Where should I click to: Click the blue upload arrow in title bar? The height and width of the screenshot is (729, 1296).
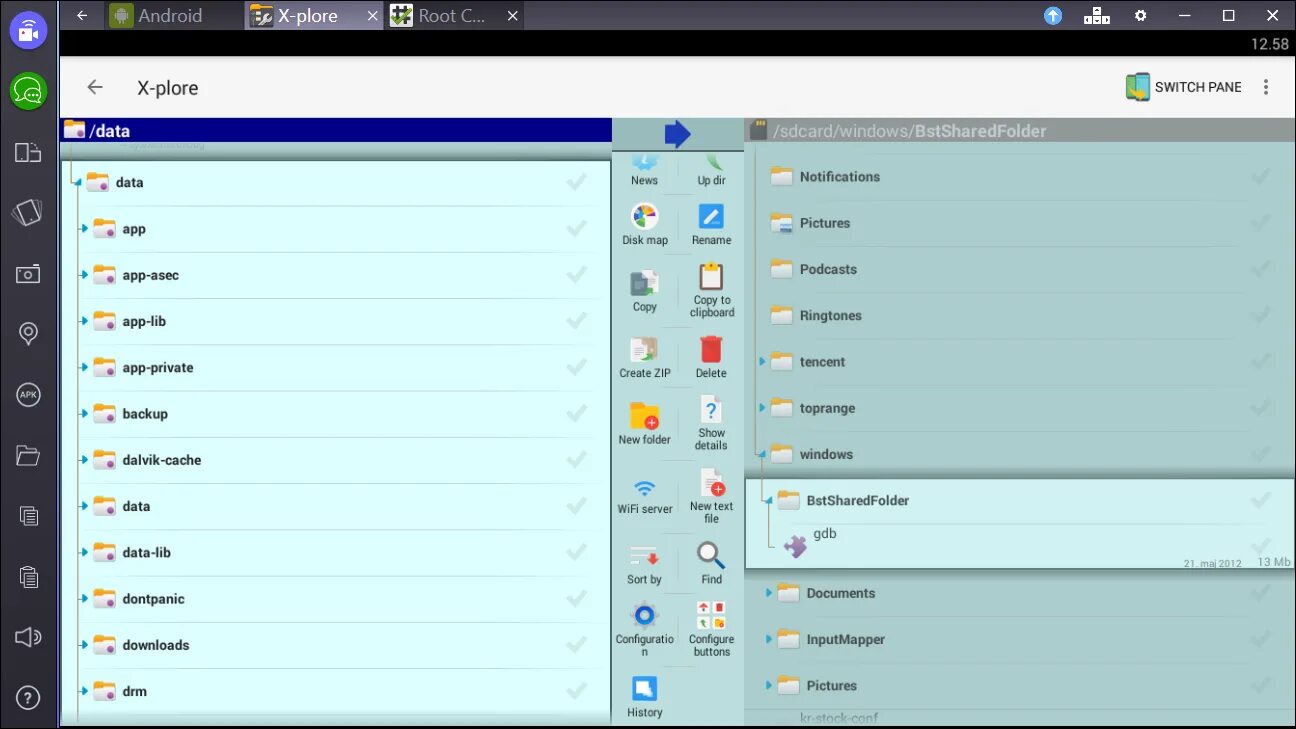click(x=1053, y=15)
